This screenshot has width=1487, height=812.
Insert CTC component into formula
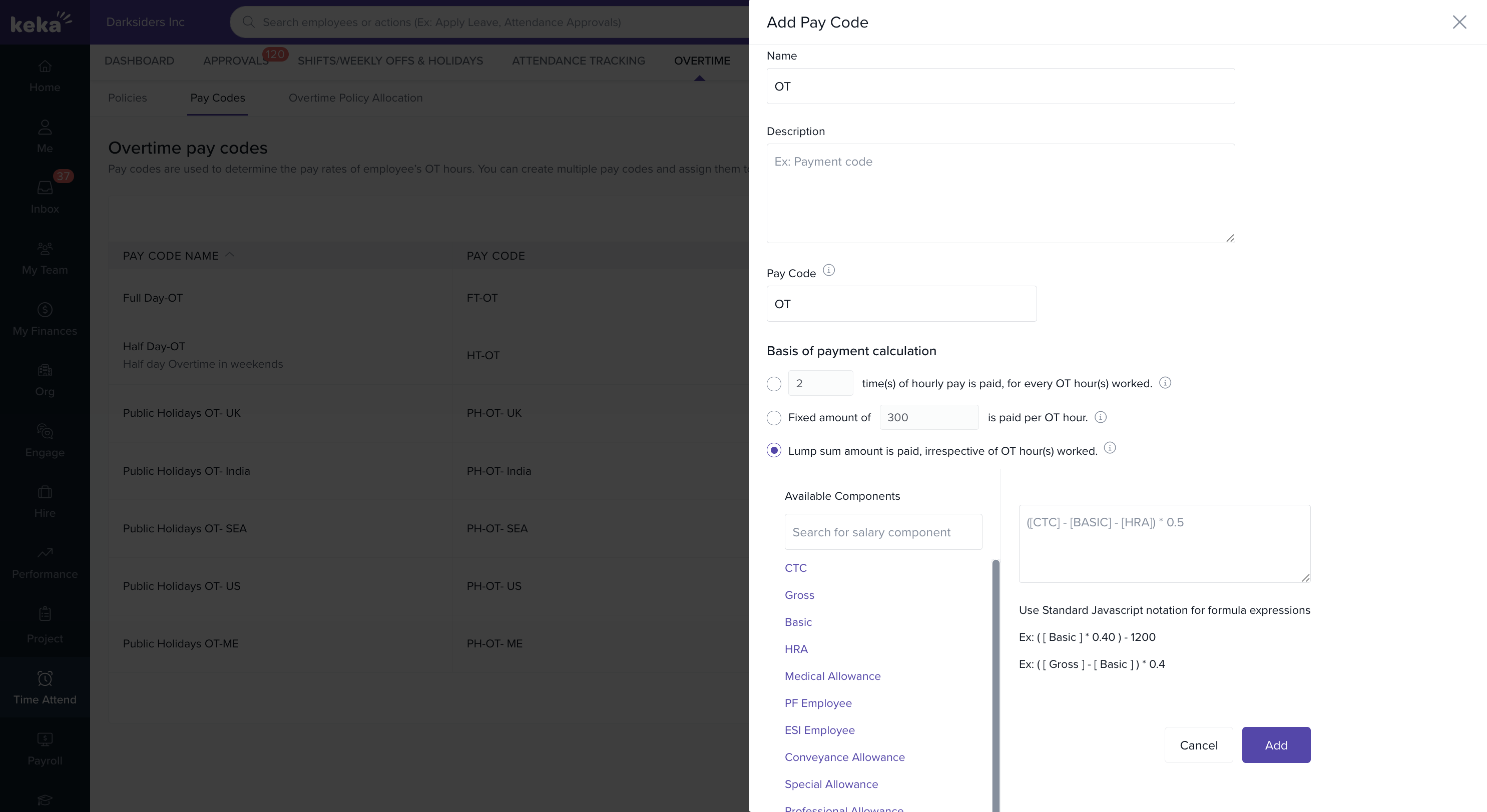(x=795, y=568)
